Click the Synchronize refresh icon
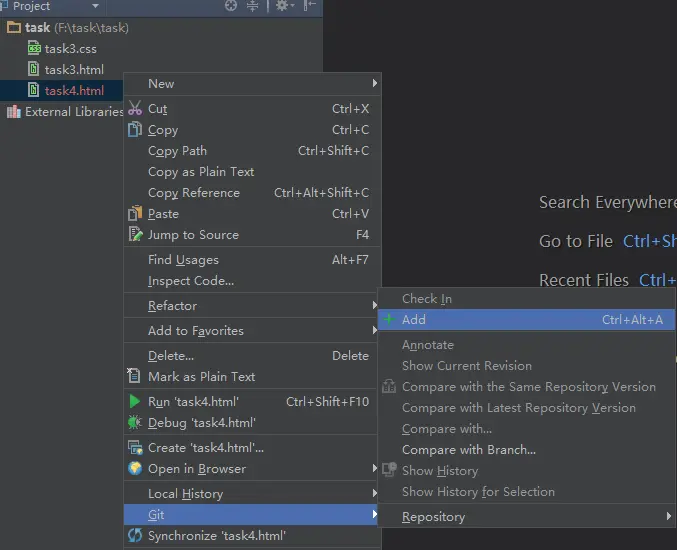Screen dimensions: 677x550 (x=135, y=535)
